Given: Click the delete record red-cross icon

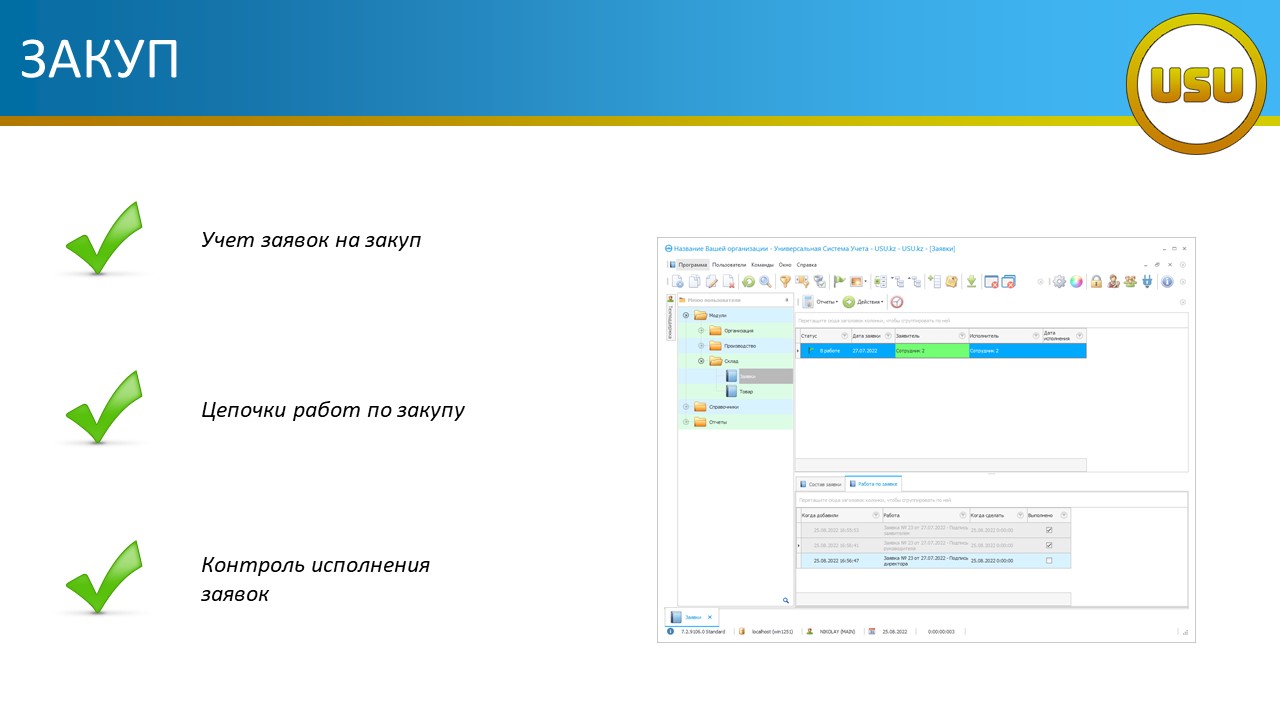Looking at the screenshot, I should click(x=729, y=282).
